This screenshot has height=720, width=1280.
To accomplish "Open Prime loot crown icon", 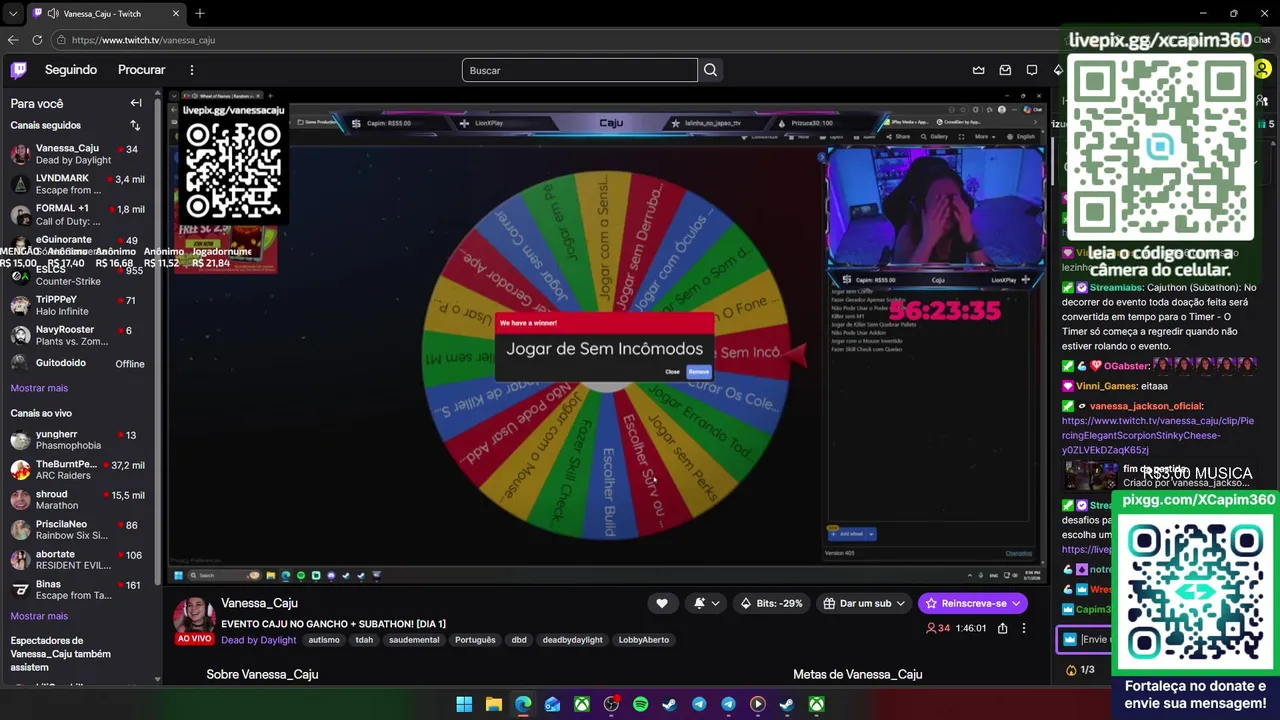I will pyautogui.click(x=979, y=70).
